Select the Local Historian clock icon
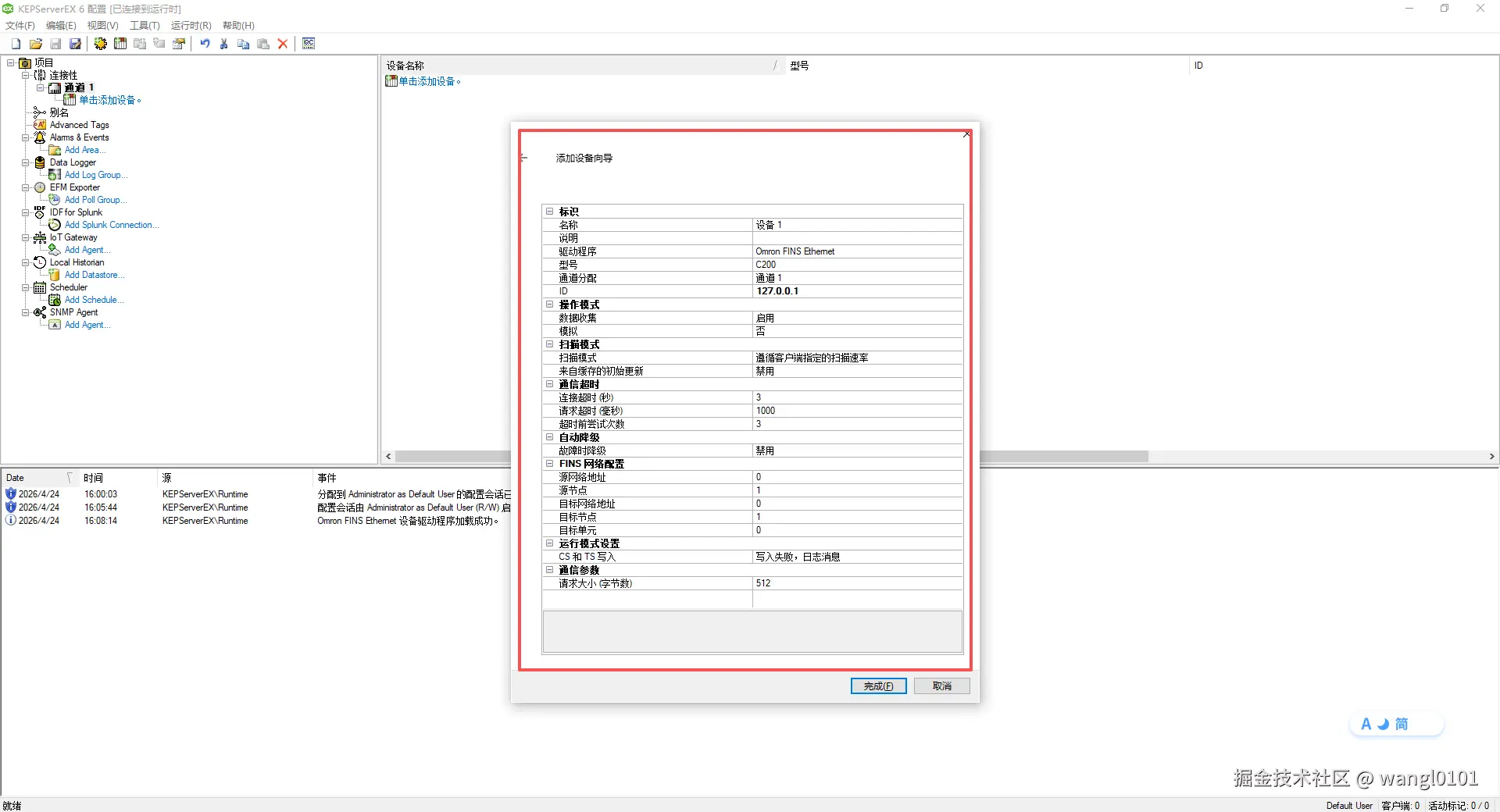 pyautogui.click(x=40, y=262)
